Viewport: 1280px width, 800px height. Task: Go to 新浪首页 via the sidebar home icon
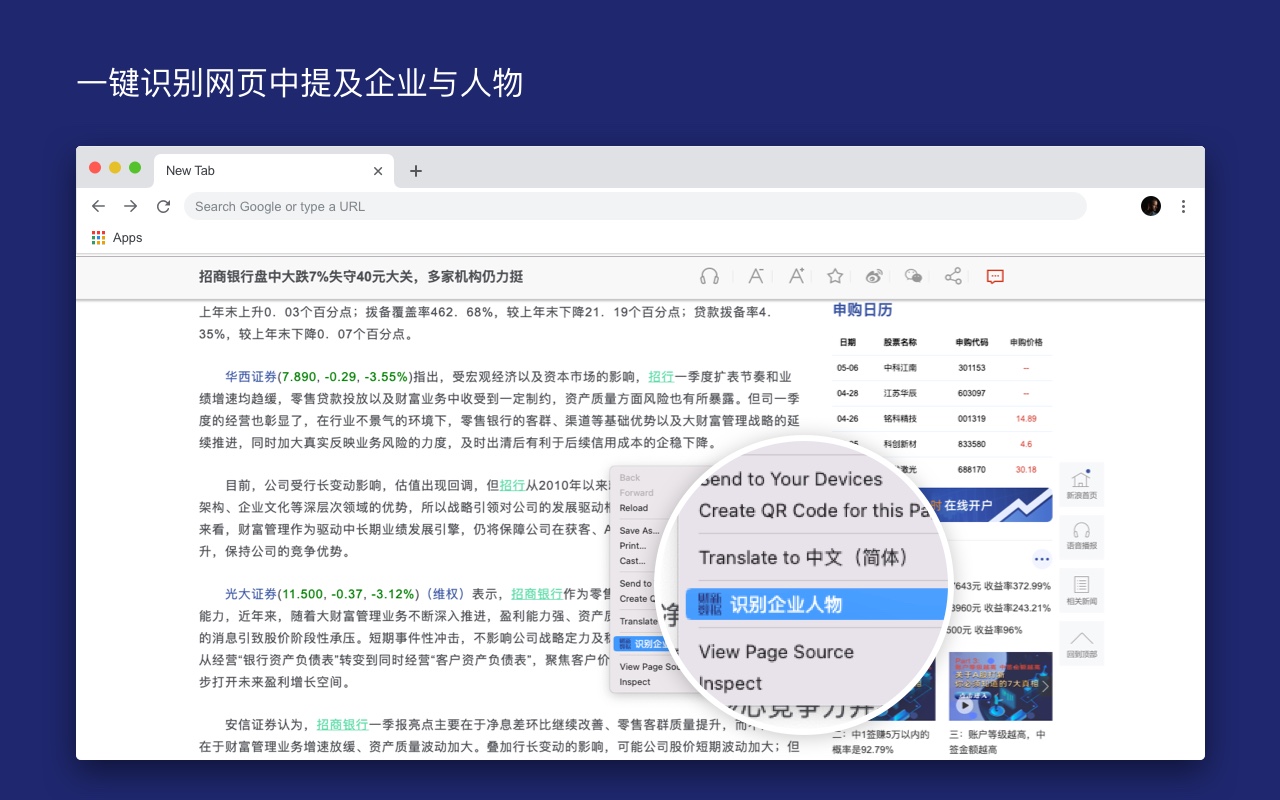pos(1081,484)
